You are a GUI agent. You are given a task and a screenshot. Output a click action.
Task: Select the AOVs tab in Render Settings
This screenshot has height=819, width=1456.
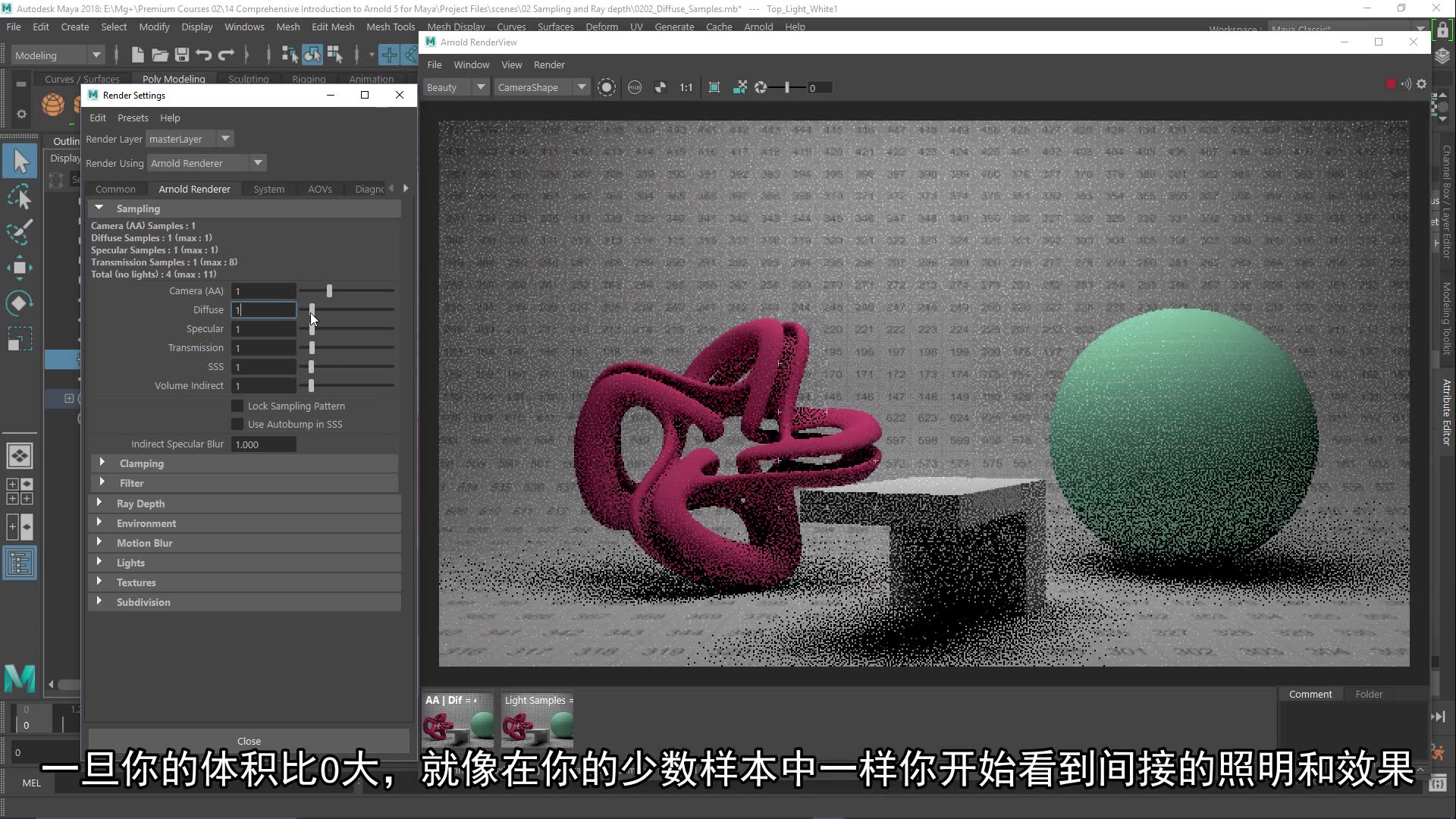click(320, 189)
